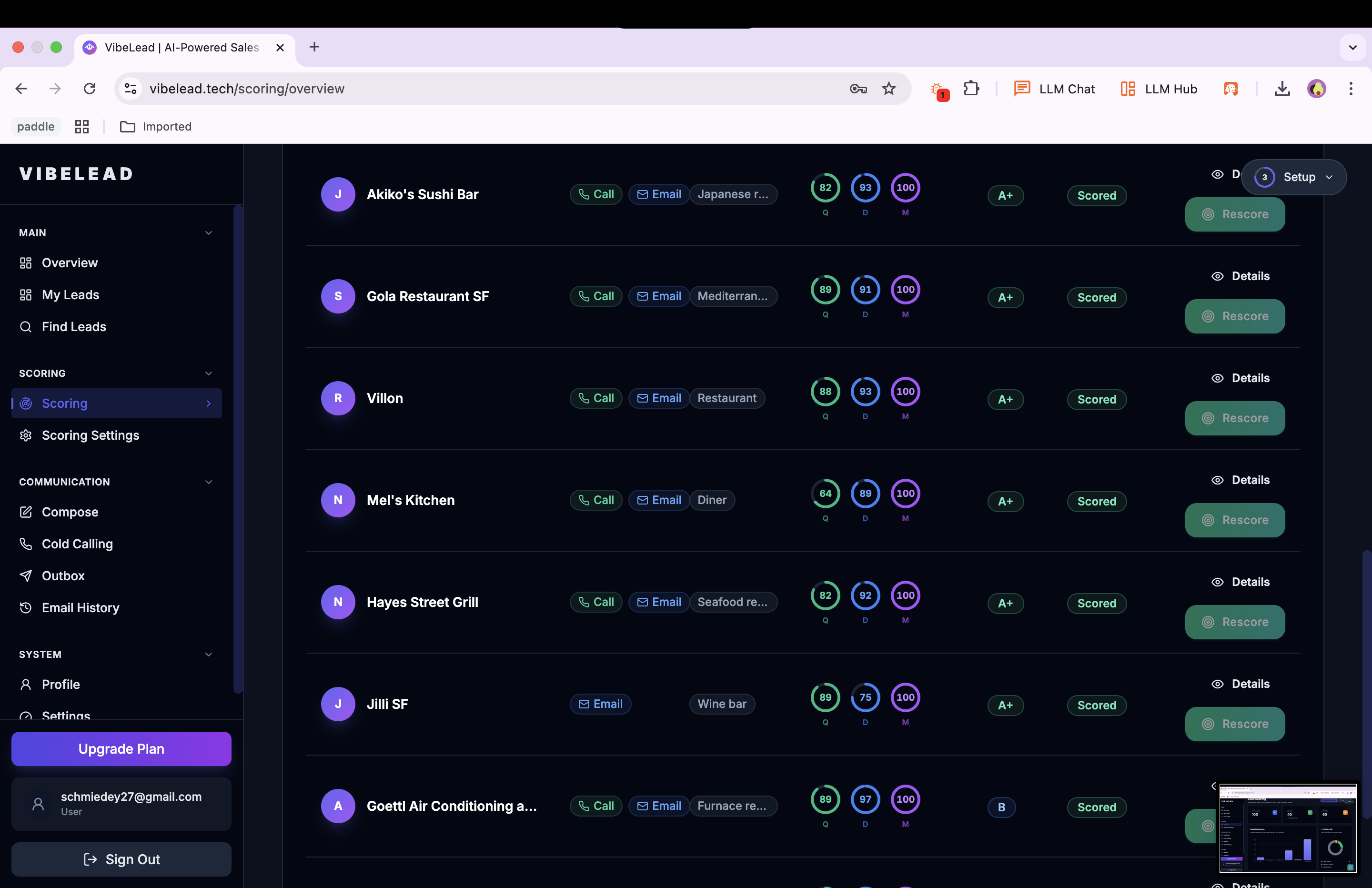This screenshot has height=888, width=1372.
Task: Click the Upgrade Plan button
Action: (x=121, y=748)
